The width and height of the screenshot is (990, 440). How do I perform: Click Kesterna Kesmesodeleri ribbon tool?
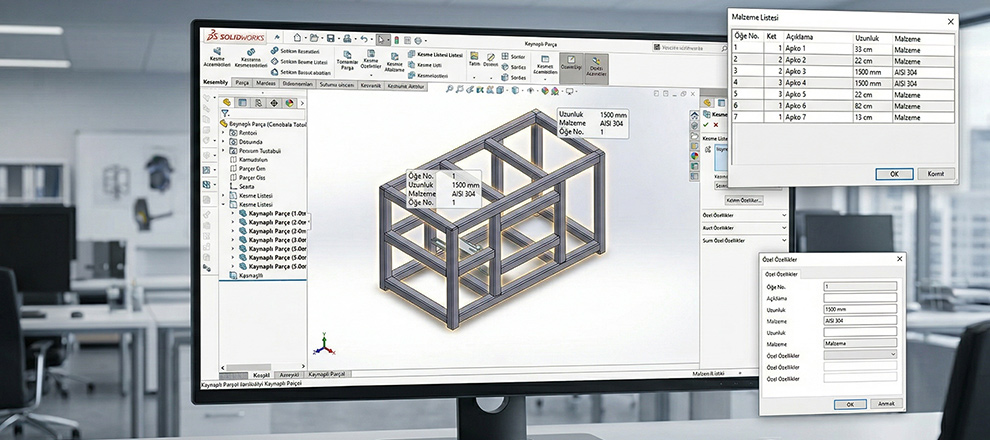click(x=251, y=58)
